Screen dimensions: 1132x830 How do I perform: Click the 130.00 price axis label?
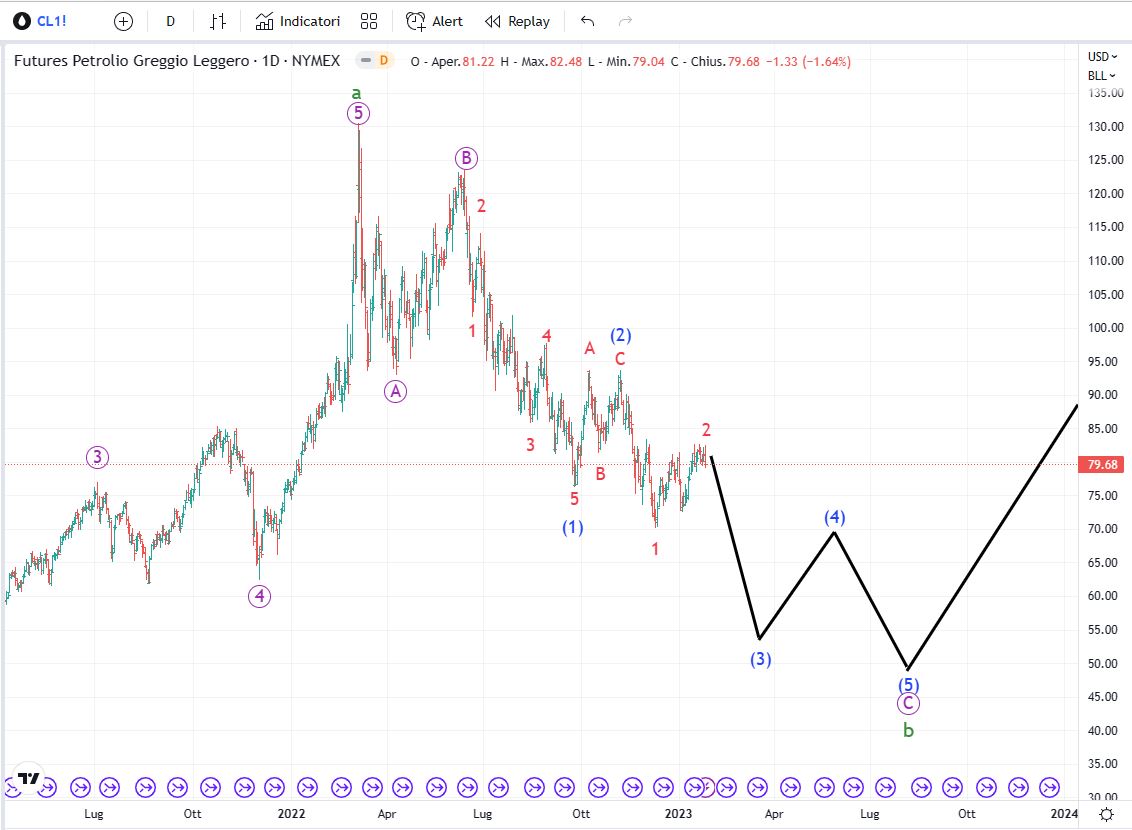(x=1105, y=126)
